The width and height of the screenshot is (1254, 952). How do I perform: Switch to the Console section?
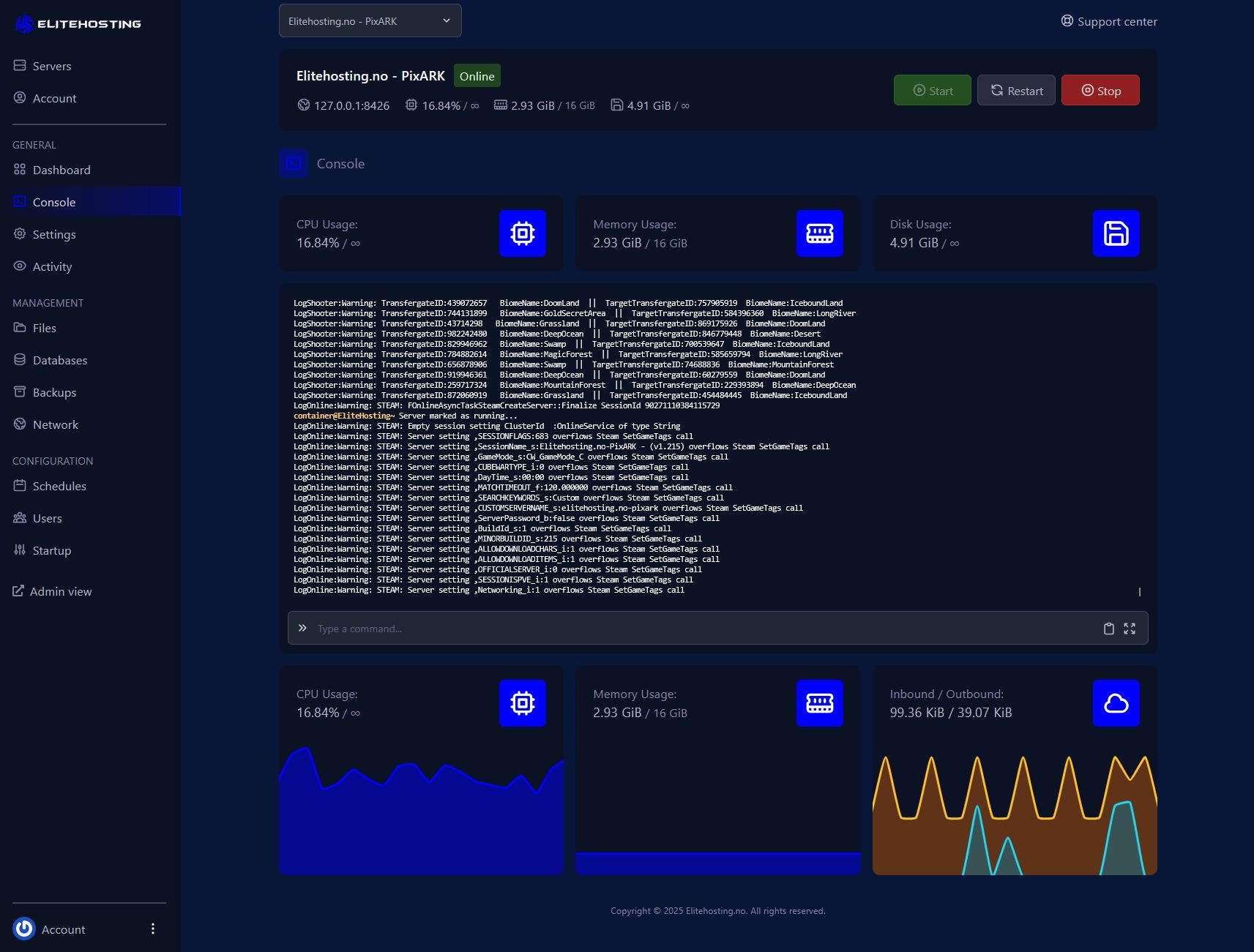point(53,202)
